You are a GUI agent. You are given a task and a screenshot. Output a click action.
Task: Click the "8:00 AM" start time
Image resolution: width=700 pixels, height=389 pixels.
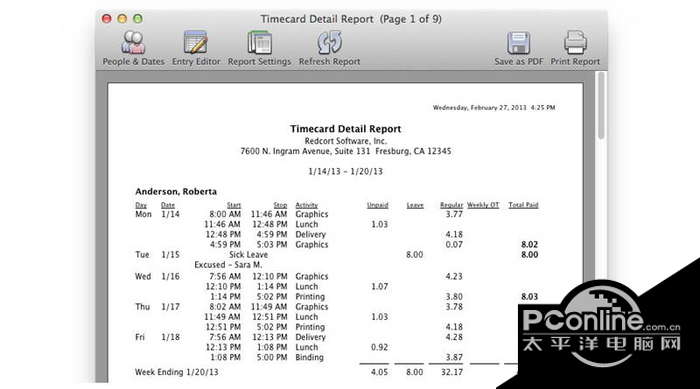(x=225, y=214)
